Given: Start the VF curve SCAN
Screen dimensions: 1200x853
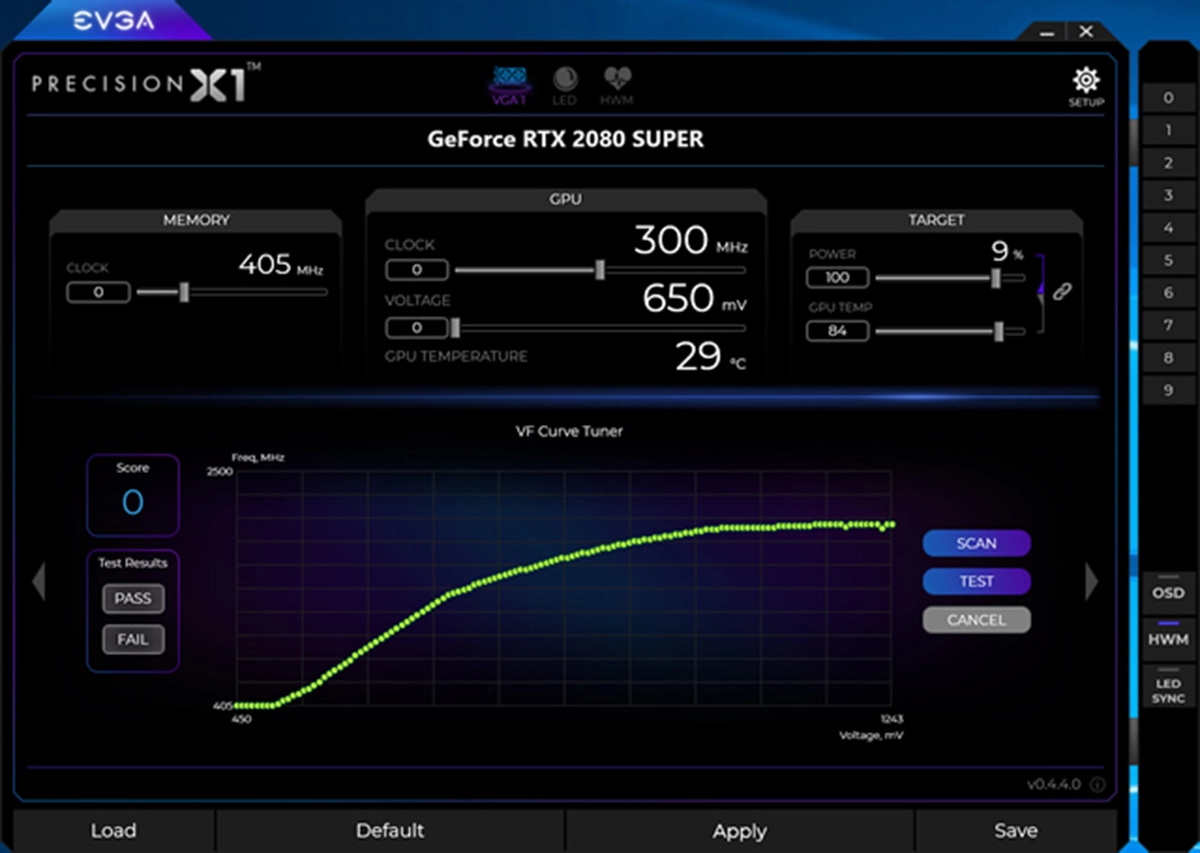Looking at the screenshot, I should [x=976, y=543].
